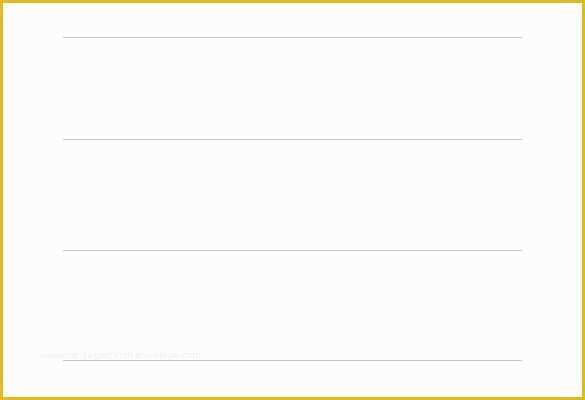
Task: Select the faint watermark text near bottom-left
Action: 120,355
